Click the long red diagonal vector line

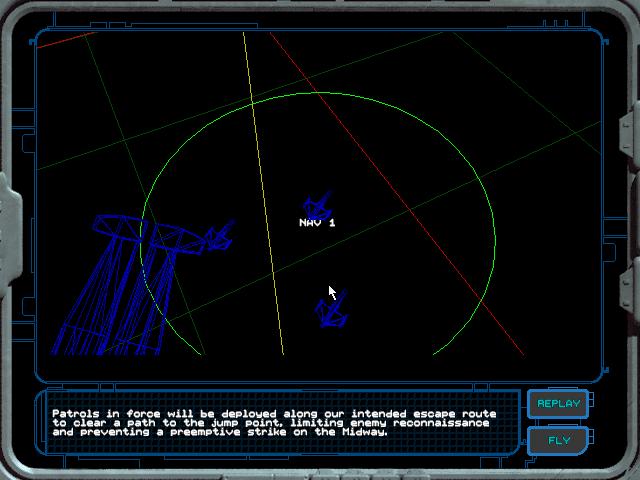pyautogui.click(x=396, y=193)
